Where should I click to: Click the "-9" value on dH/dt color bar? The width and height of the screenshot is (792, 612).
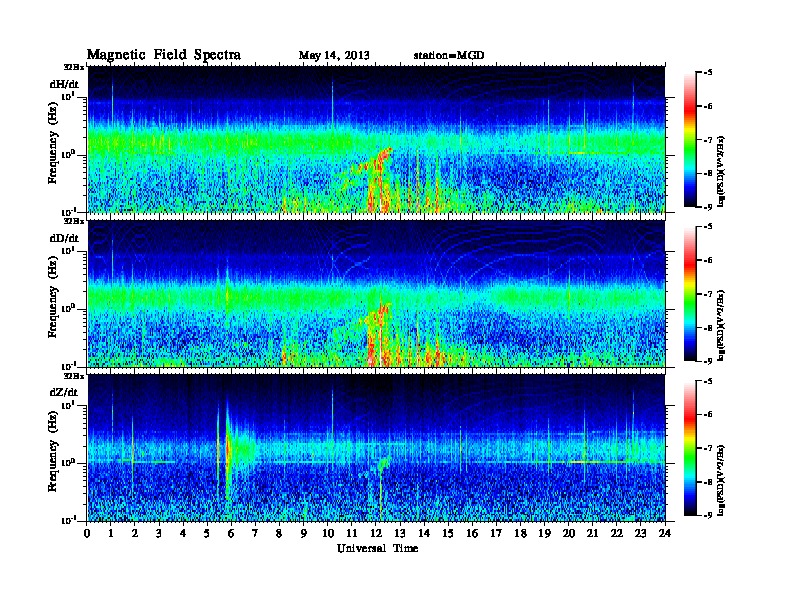click(x=708, y=207)
